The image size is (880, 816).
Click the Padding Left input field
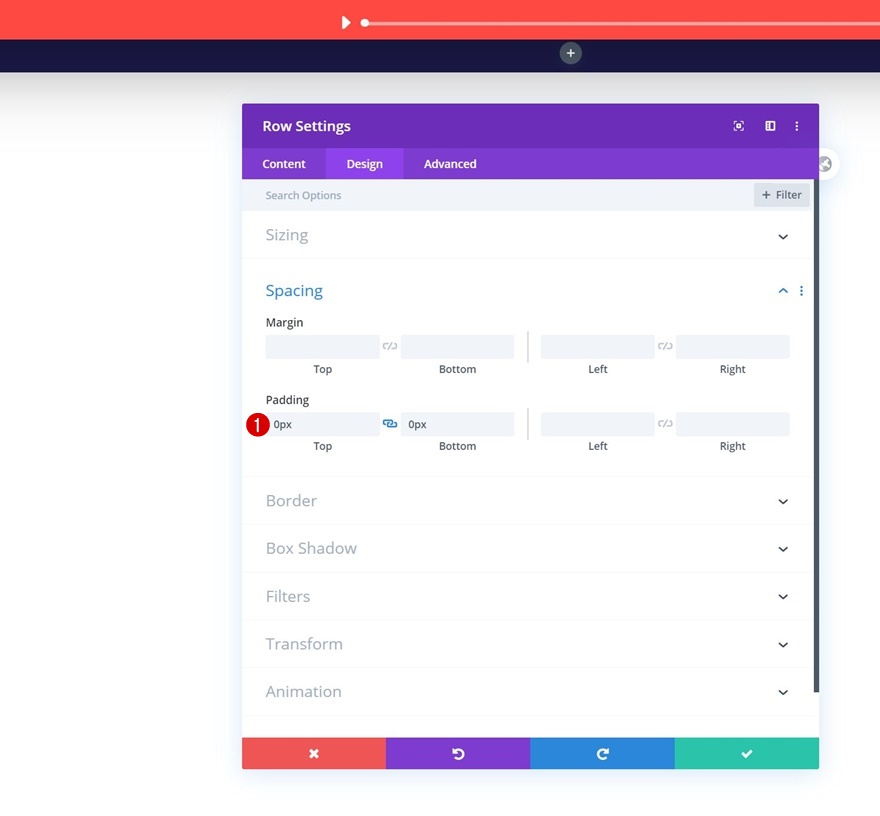point(597,424)
